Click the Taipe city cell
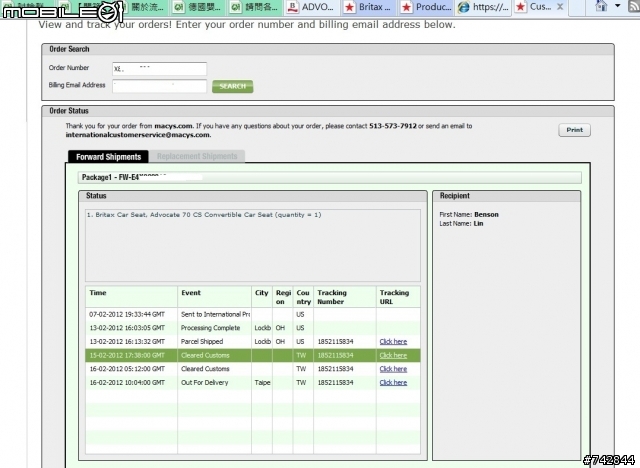 coord(262,382)
